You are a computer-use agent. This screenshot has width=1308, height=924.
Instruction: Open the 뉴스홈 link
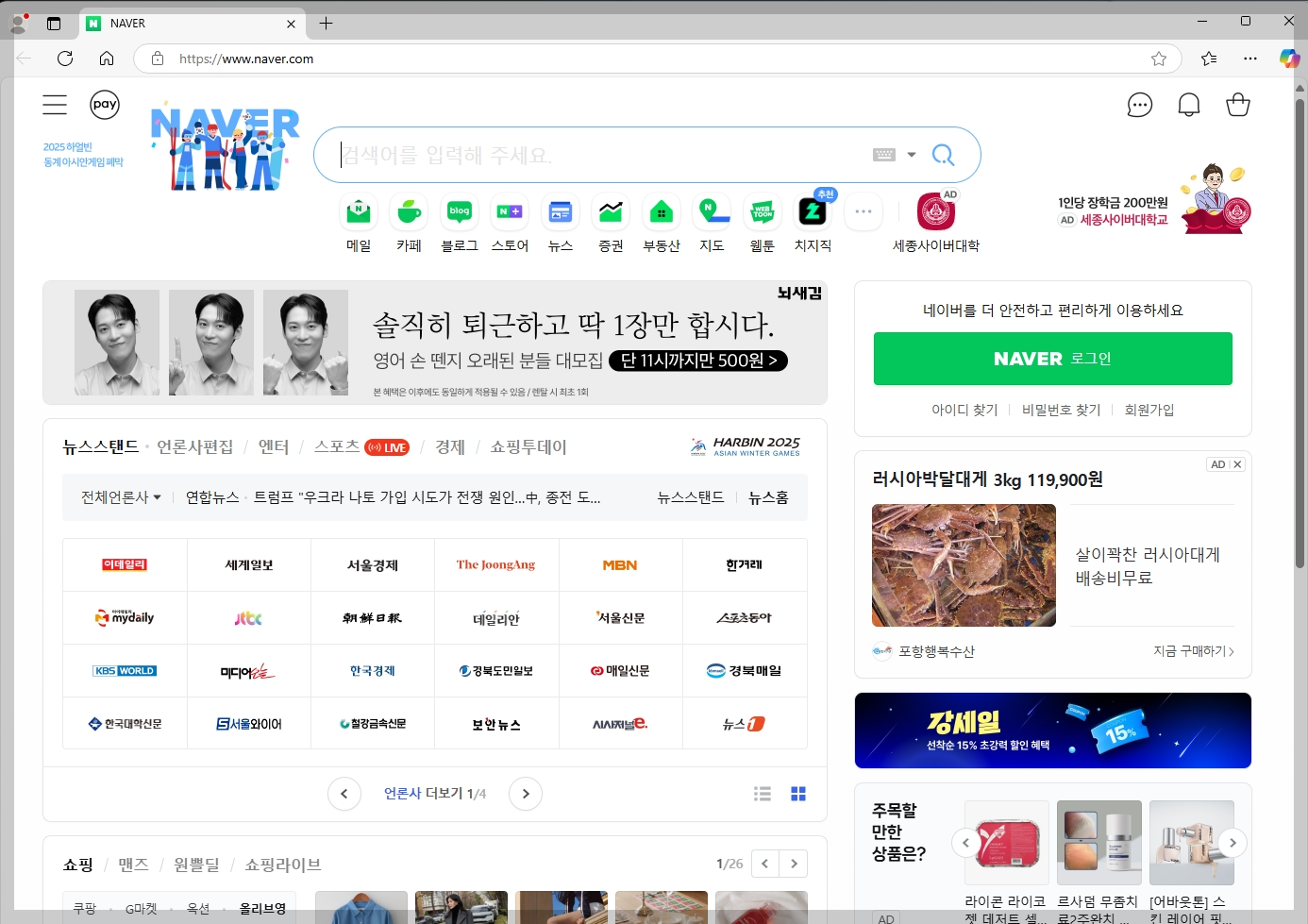point(768,497)
